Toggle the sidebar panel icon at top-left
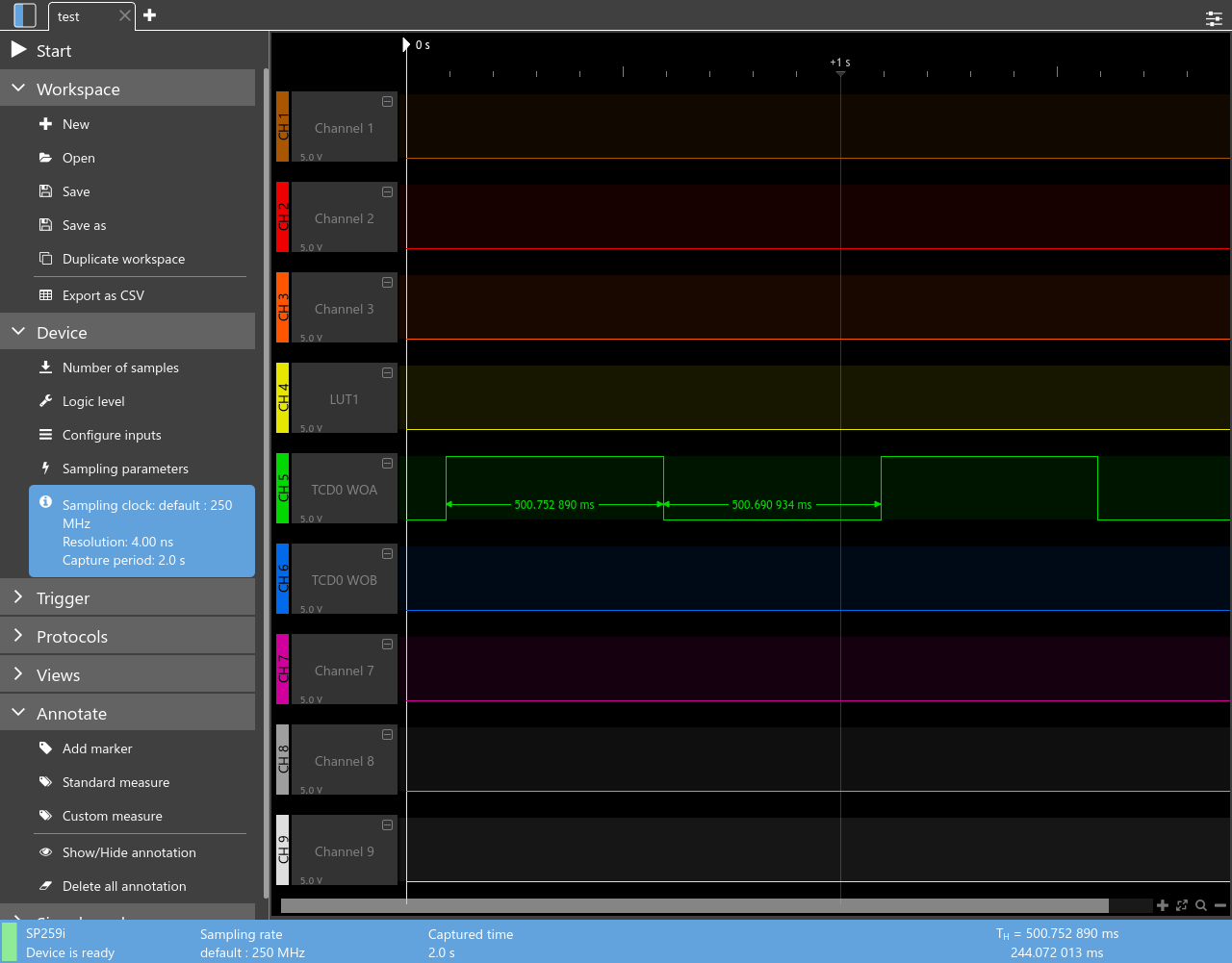This screenshot has height=963, width=1232. point(25,15)
